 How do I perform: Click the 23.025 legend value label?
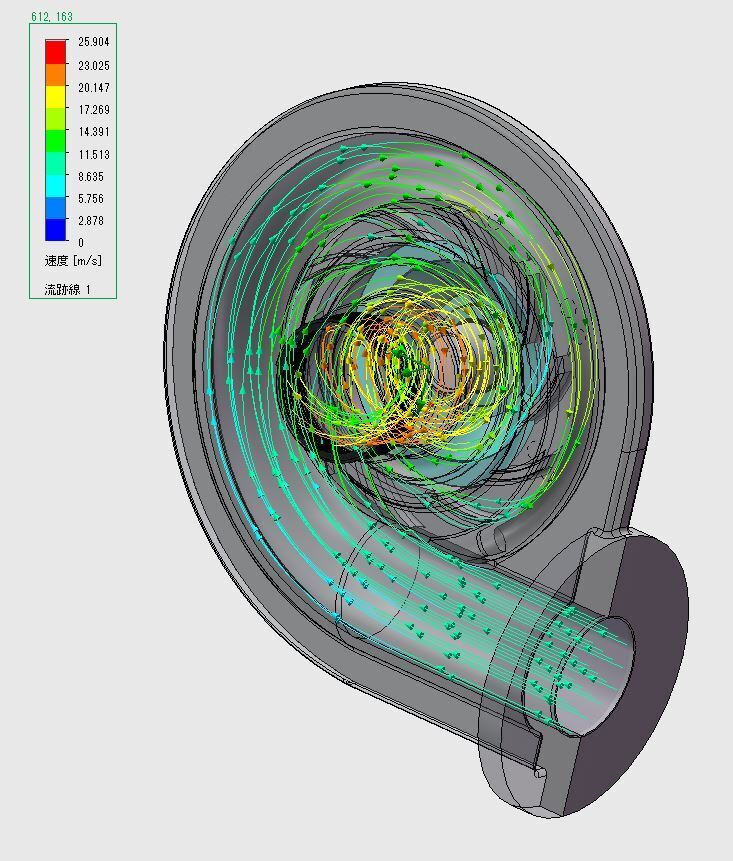tap(93, 66)
